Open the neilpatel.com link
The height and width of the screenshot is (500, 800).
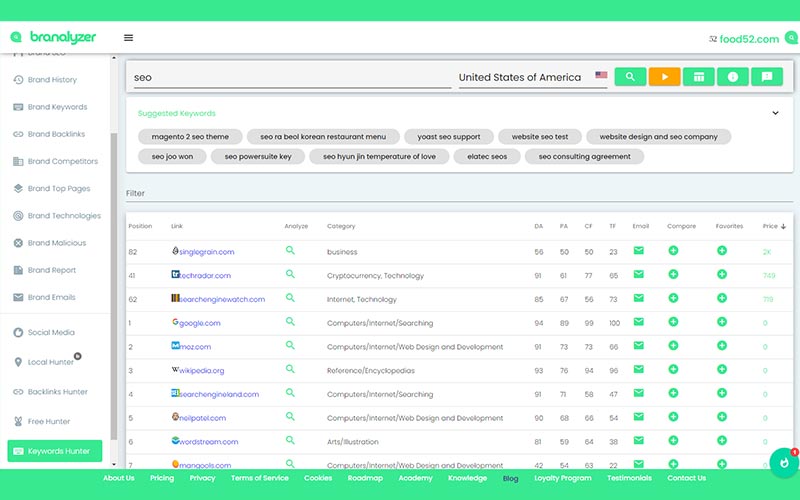click(x=202, y=418)
